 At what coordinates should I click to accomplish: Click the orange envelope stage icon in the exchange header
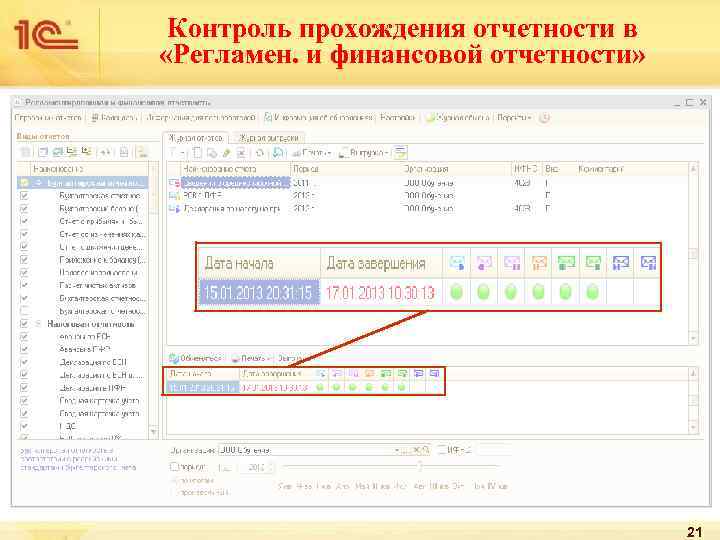coord(370,374)
